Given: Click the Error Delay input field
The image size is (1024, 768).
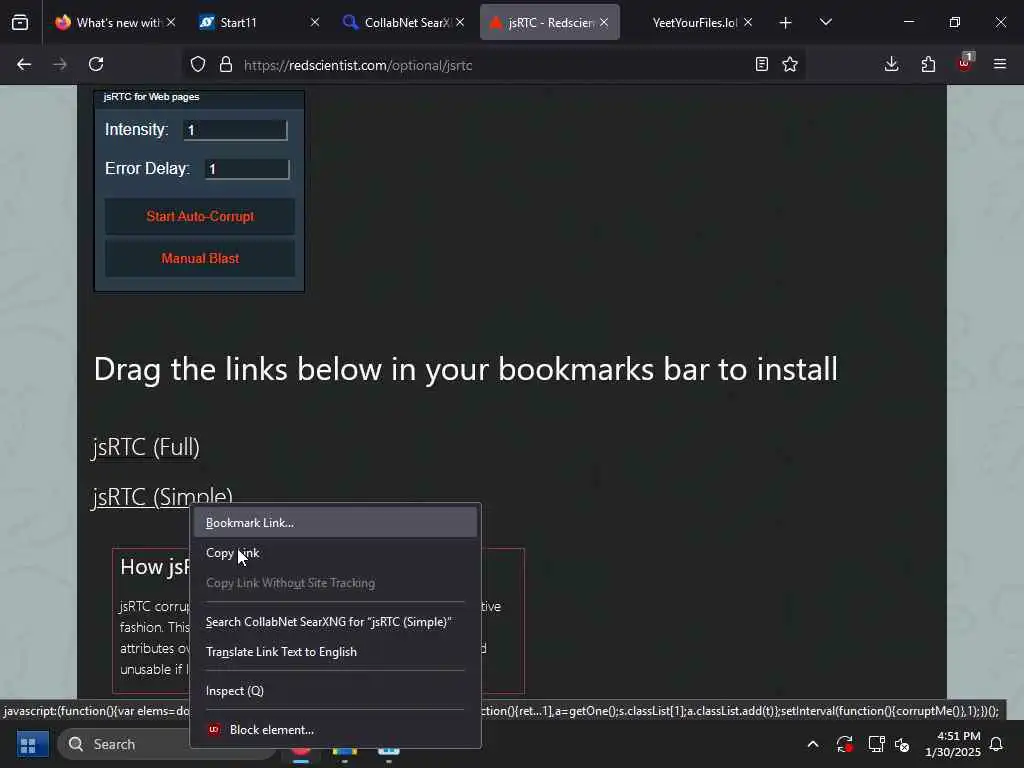Looking at the screenshot, I should tap(247, 169).
